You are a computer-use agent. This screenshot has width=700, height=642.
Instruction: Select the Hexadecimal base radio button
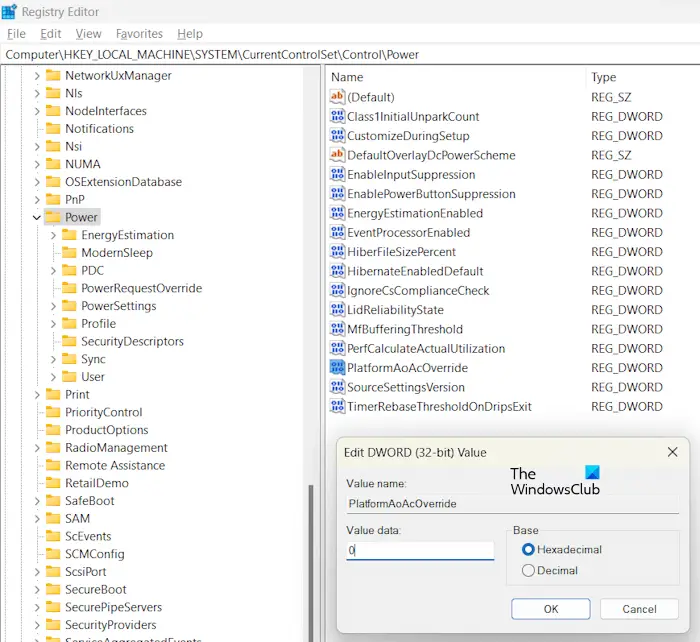(528, 550)
